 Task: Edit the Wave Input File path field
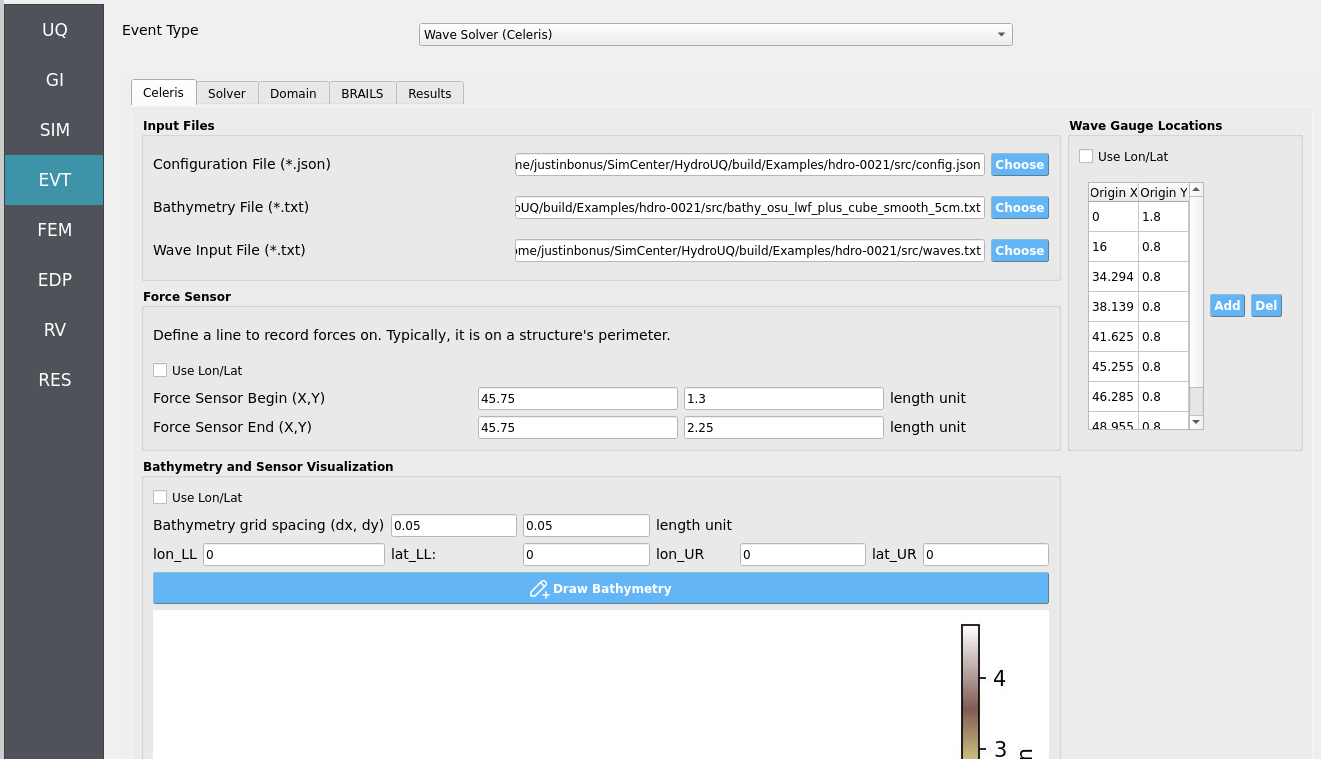[x=750, y=250]
